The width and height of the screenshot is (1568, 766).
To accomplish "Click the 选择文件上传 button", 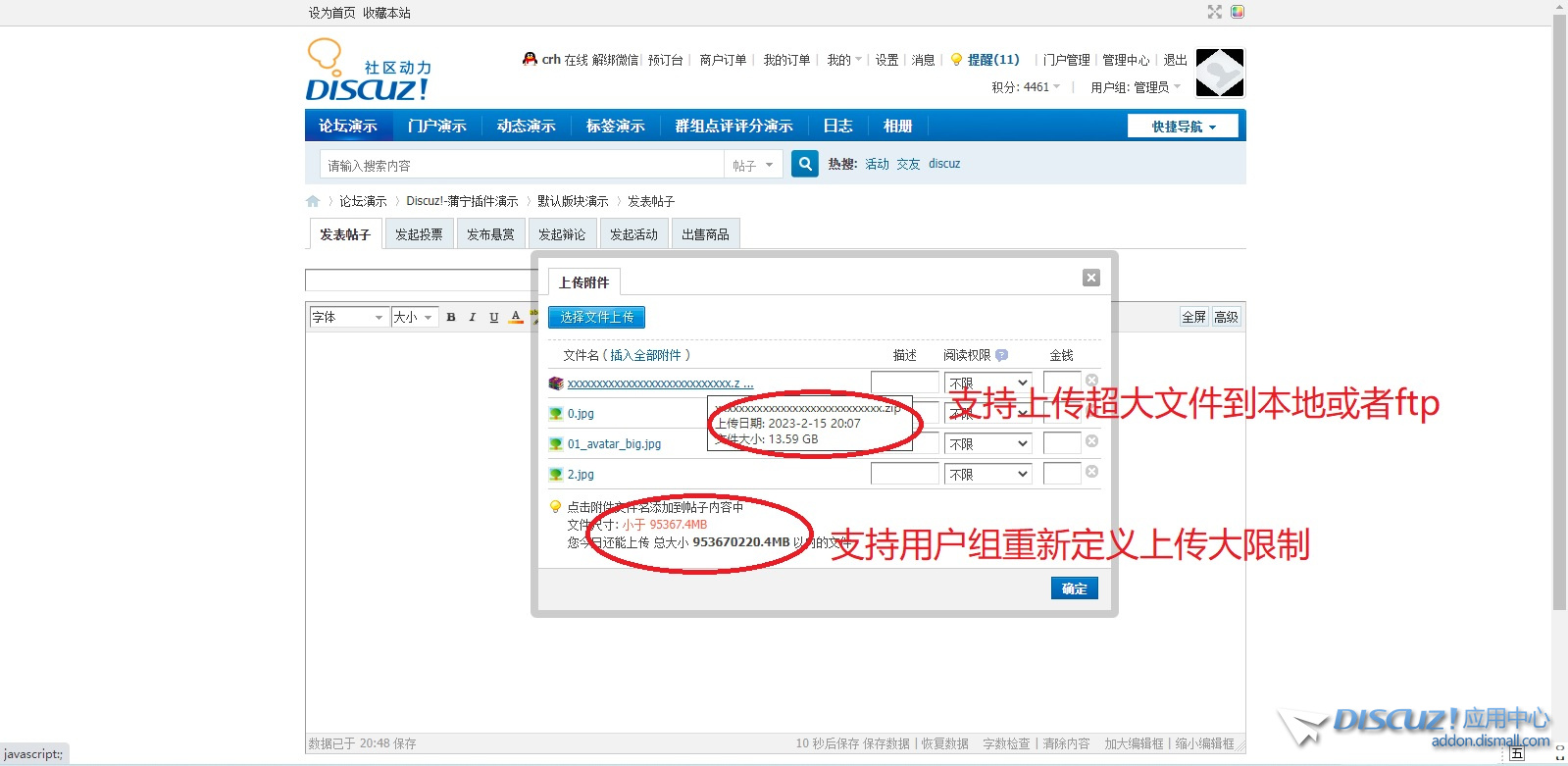I will coord(596,317).
